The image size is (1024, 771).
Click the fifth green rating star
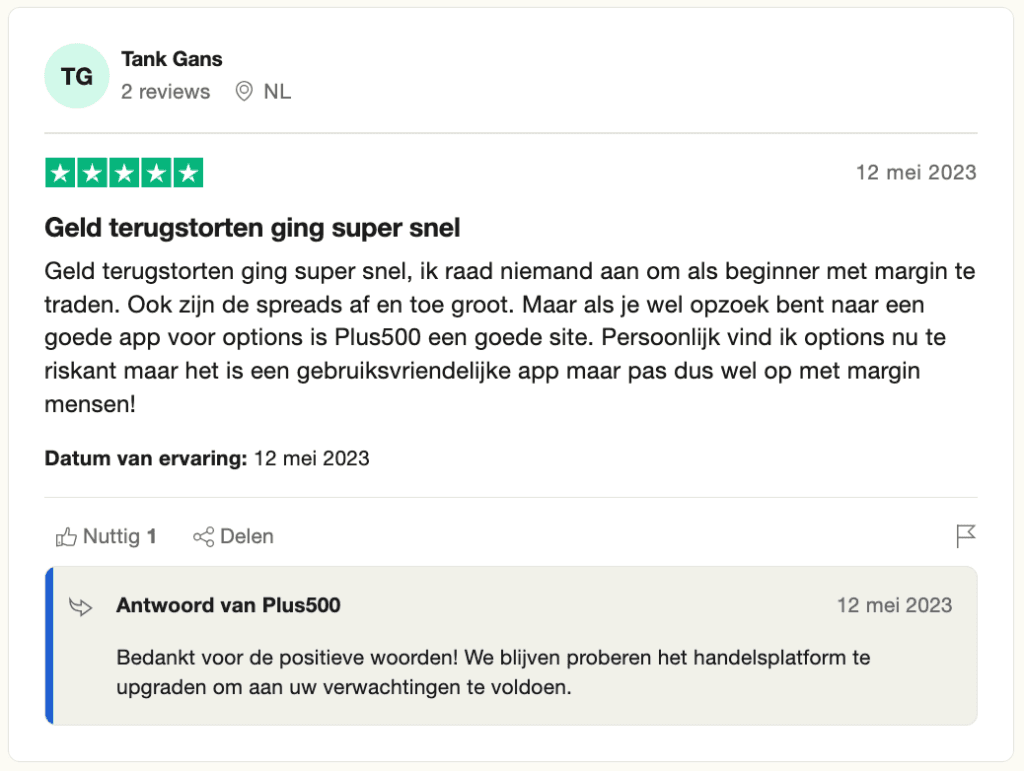coord(188,173)
